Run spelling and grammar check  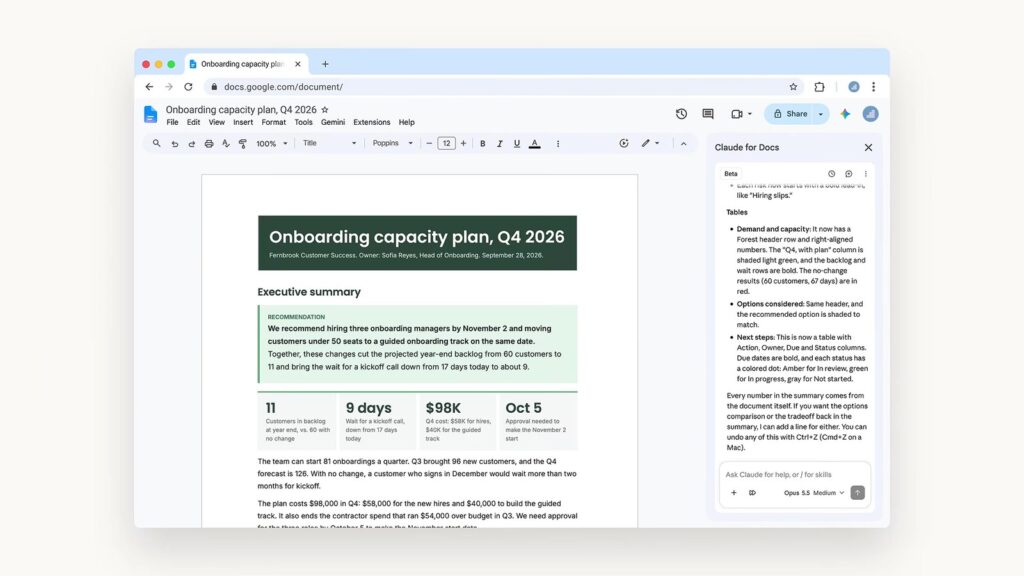[x=226, y=144]
